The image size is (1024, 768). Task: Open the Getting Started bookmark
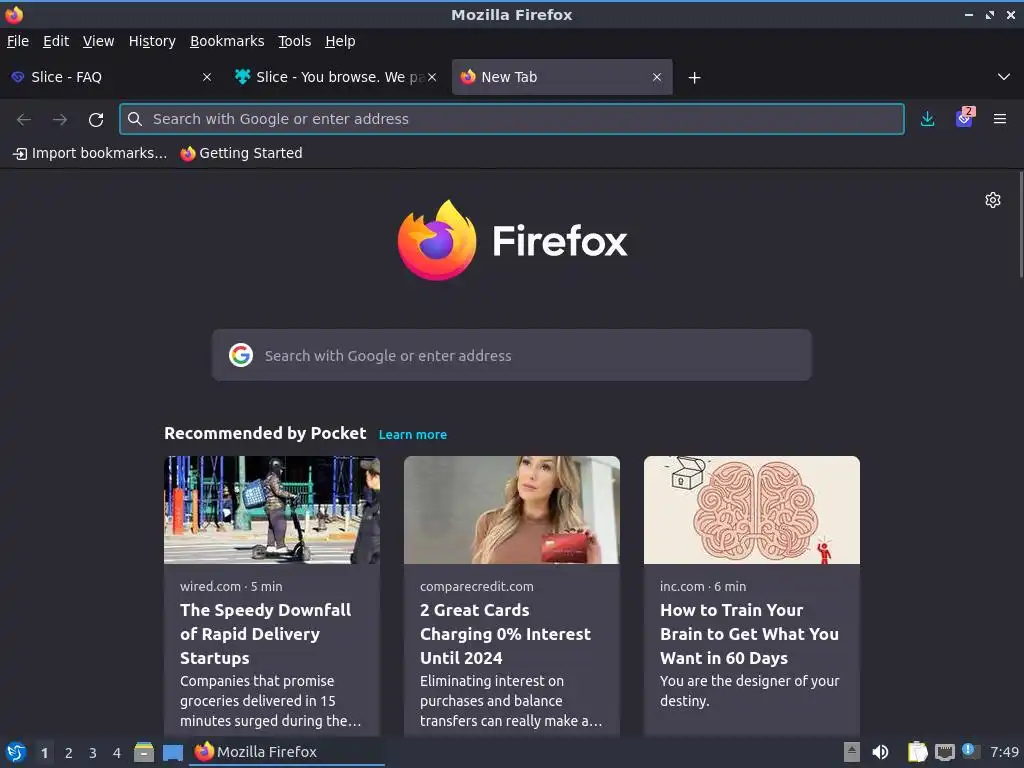(242, 153)
